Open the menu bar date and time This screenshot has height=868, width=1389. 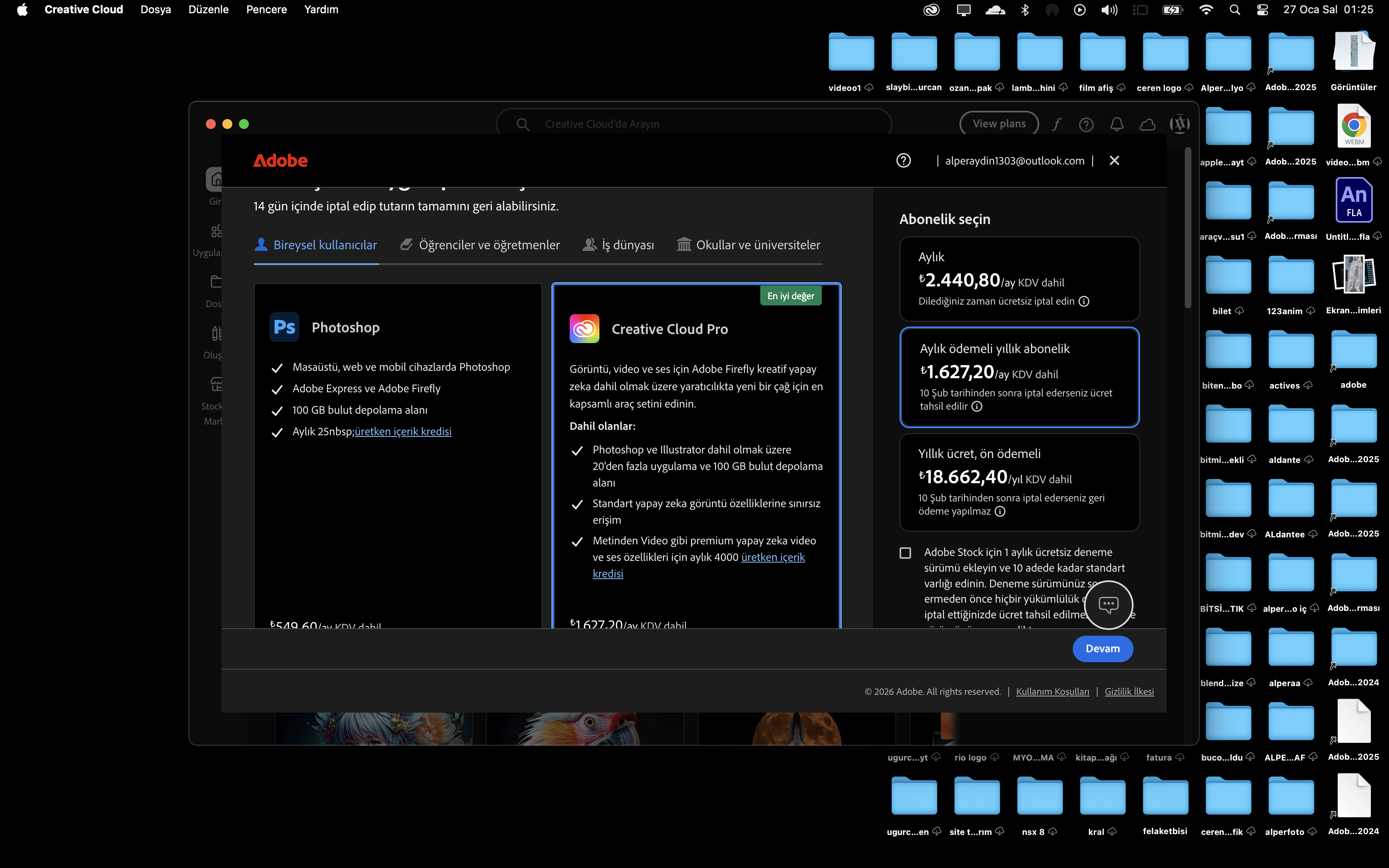1328,10
